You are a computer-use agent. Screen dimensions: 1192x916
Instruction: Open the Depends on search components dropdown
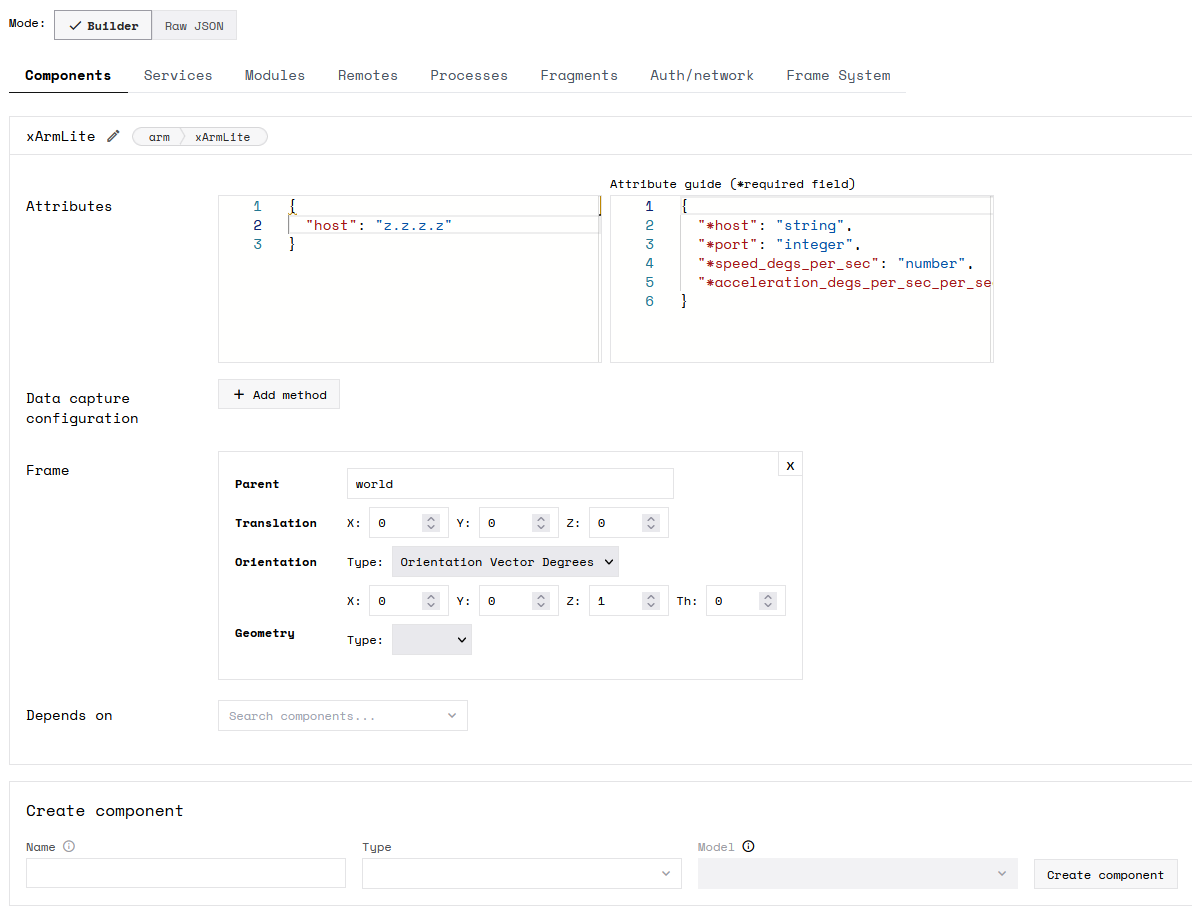tap(343, 716)
